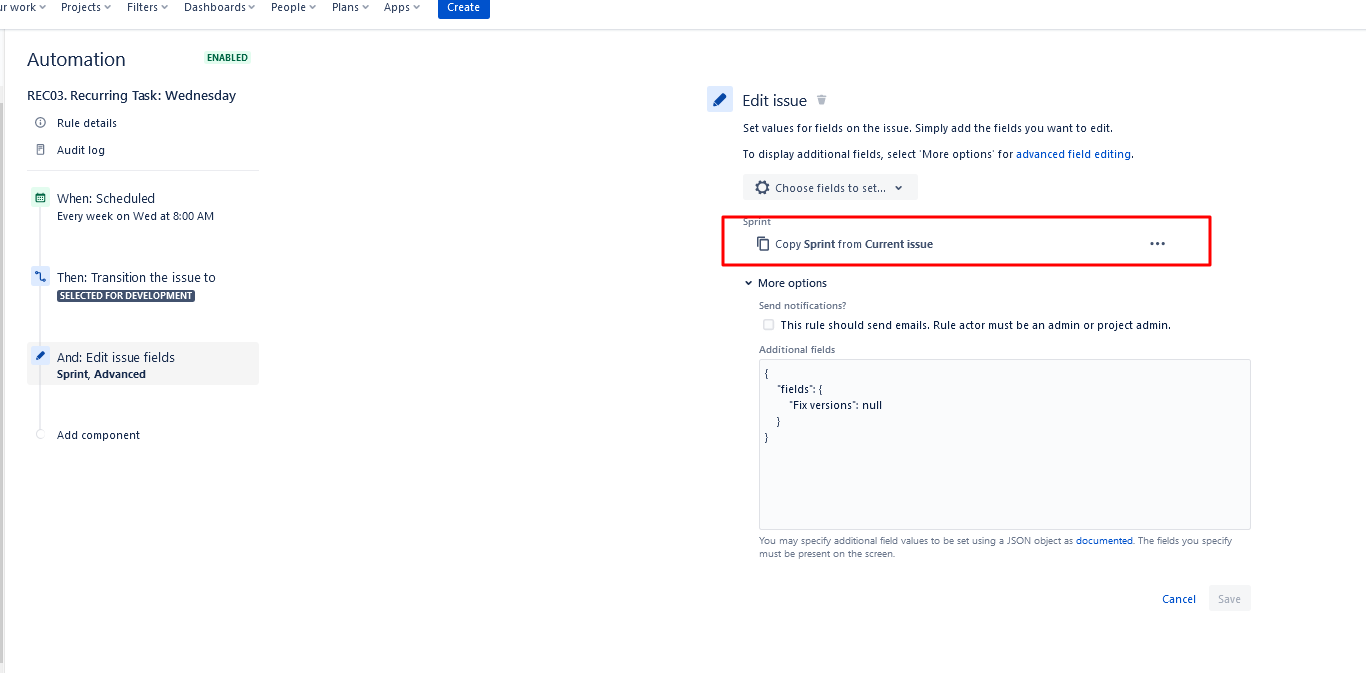1366x673 pixels.
Task: Click the gear icon in Choose fields
Action: (x=762, y=188)
